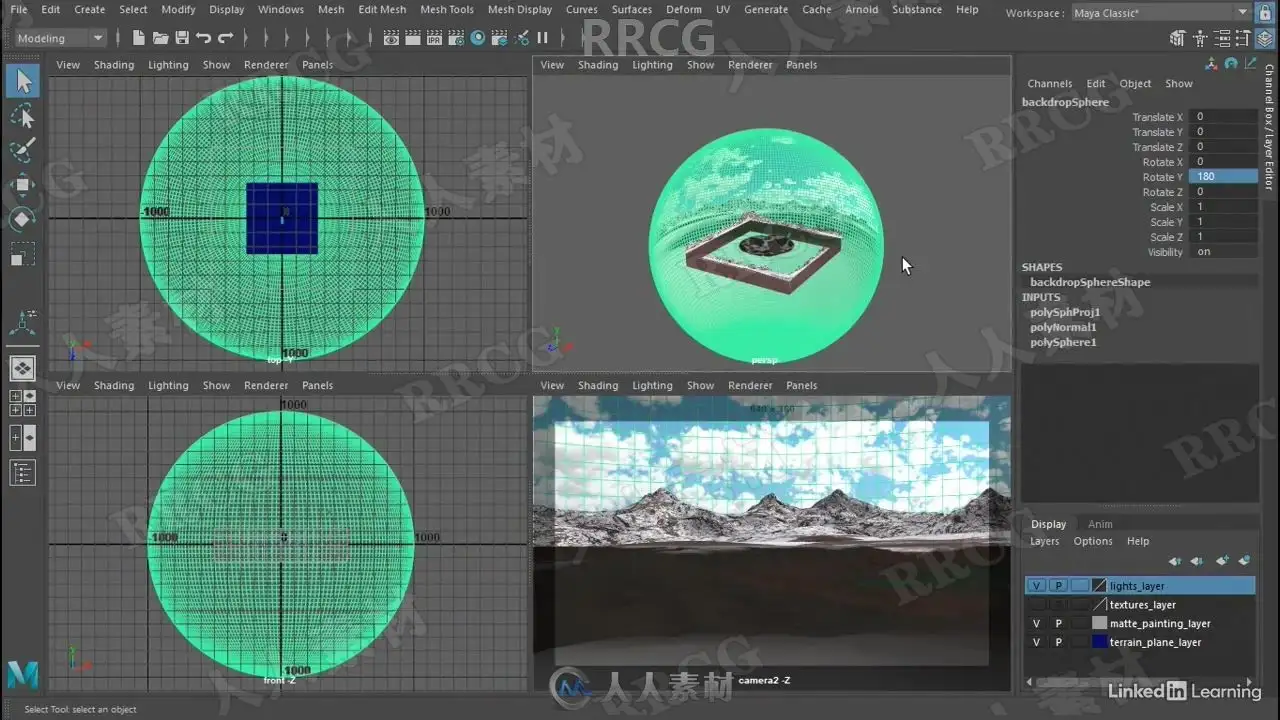The height and width of the screenshot is (720, 1280).
Task: Toggle visibility of terrain_plane_layer
Action: [x=1037, y=643]
